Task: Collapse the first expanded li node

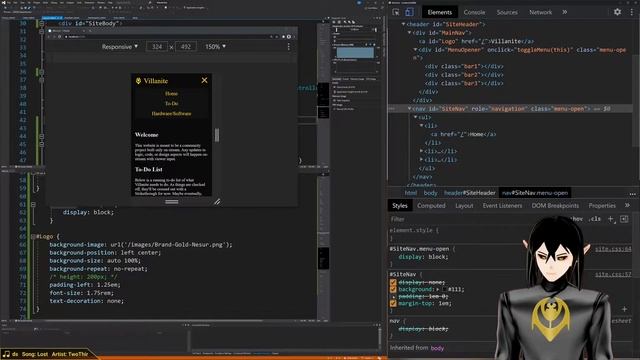Action: tap(422, 126)
